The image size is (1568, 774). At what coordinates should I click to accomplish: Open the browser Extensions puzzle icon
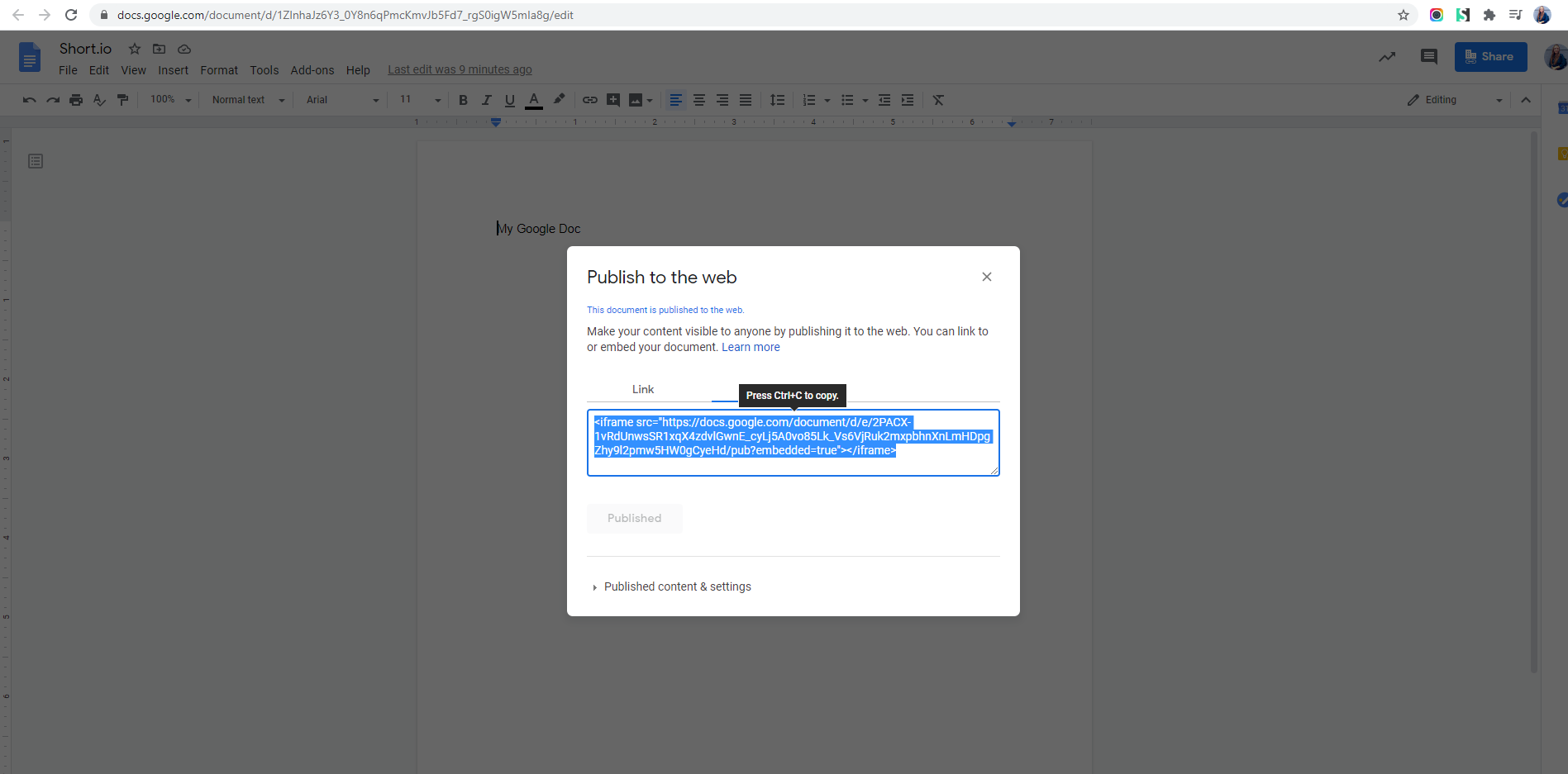[1489, 15]
